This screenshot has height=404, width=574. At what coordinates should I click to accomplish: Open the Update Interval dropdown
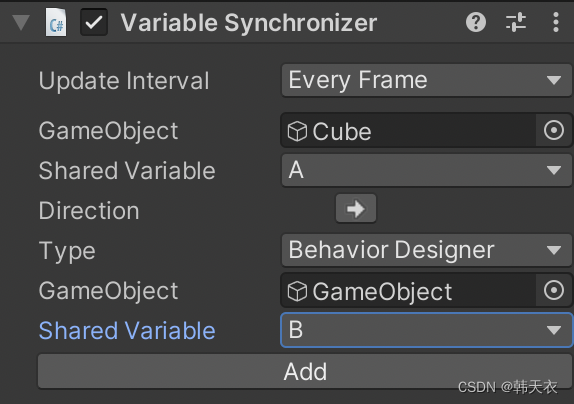pos(426,80)
